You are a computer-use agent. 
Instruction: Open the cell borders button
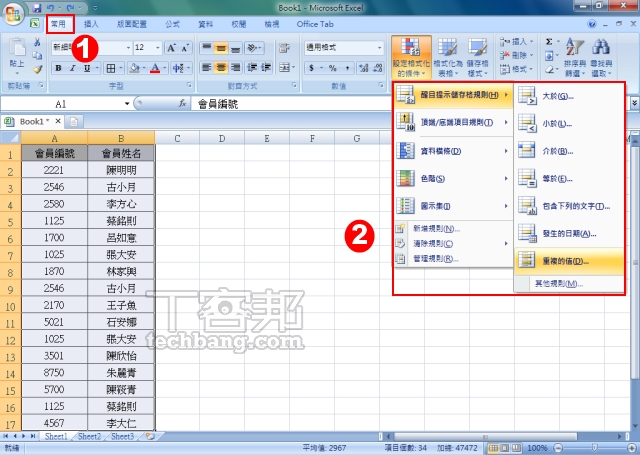(x=111, y=68)
